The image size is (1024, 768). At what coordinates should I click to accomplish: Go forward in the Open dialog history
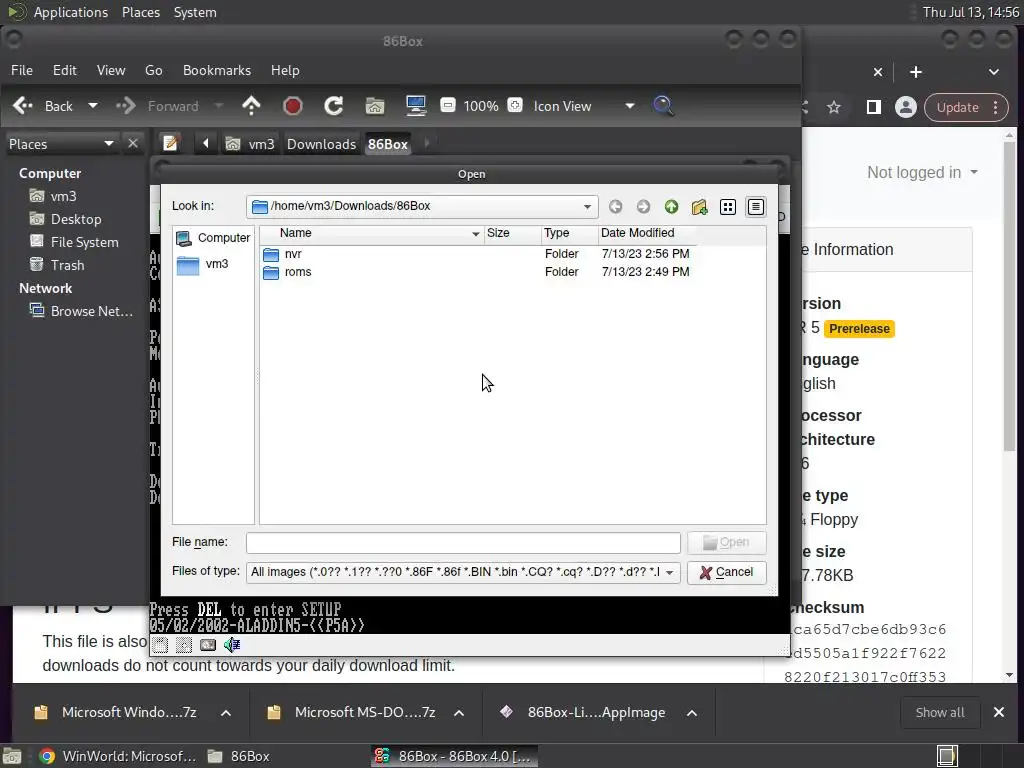pyautogui.click(x=643, y=207)
